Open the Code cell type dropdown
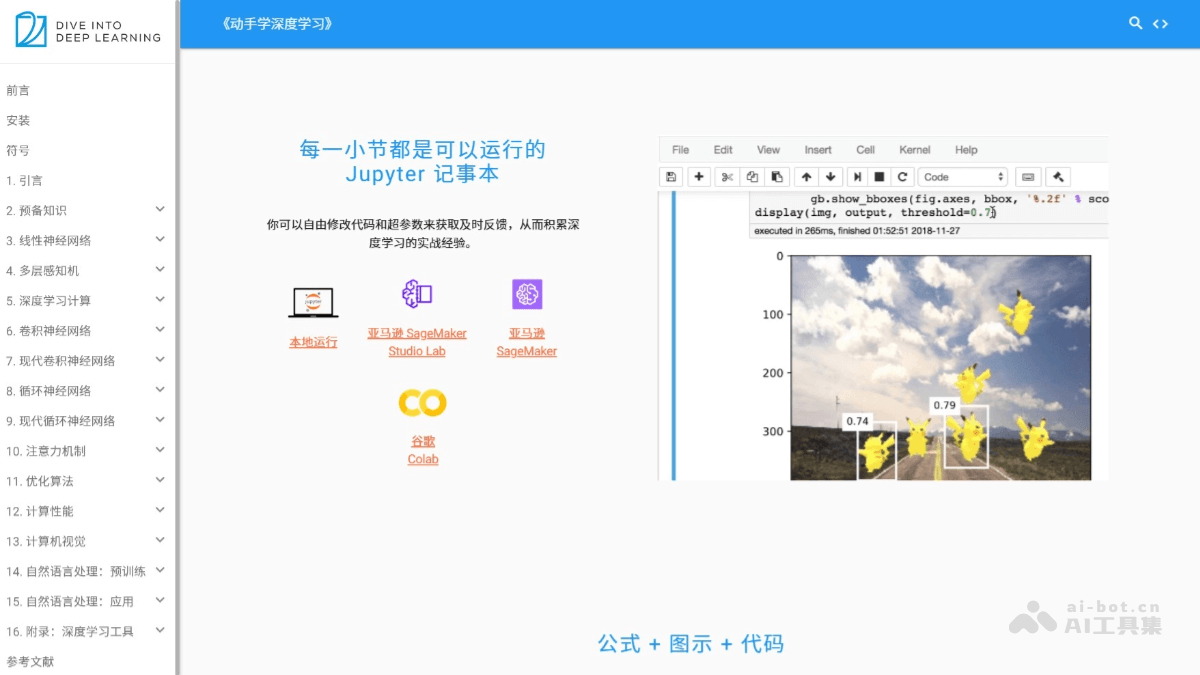 click(x=962, y=177)
